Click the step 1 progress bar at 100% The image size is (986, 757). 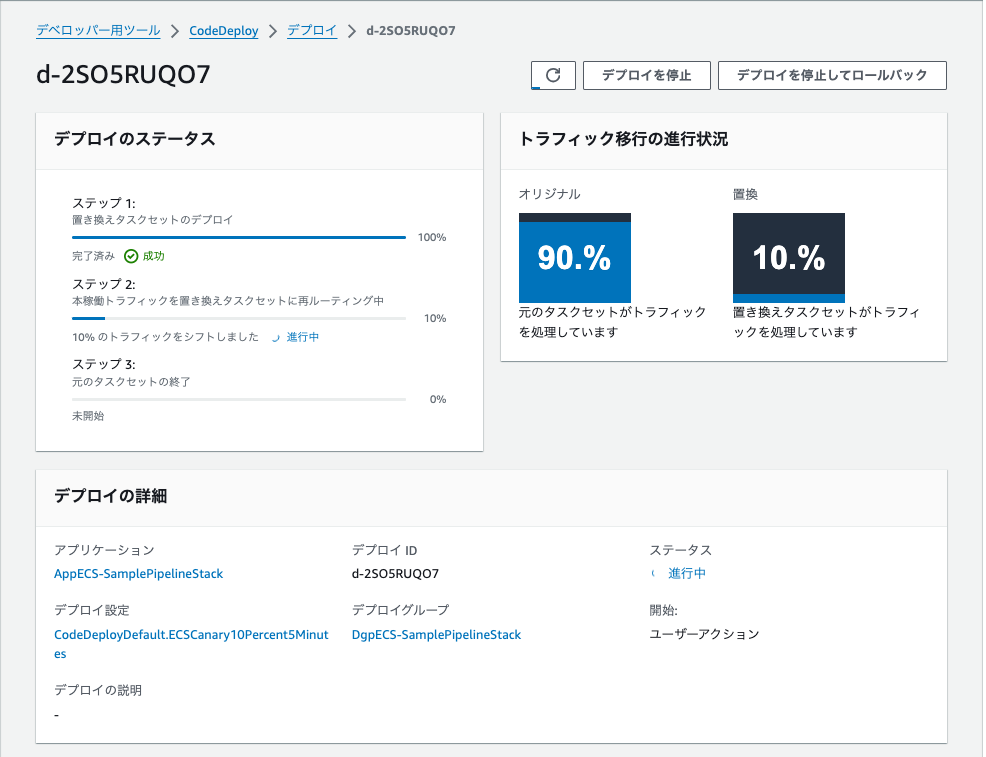coord(239,238)
